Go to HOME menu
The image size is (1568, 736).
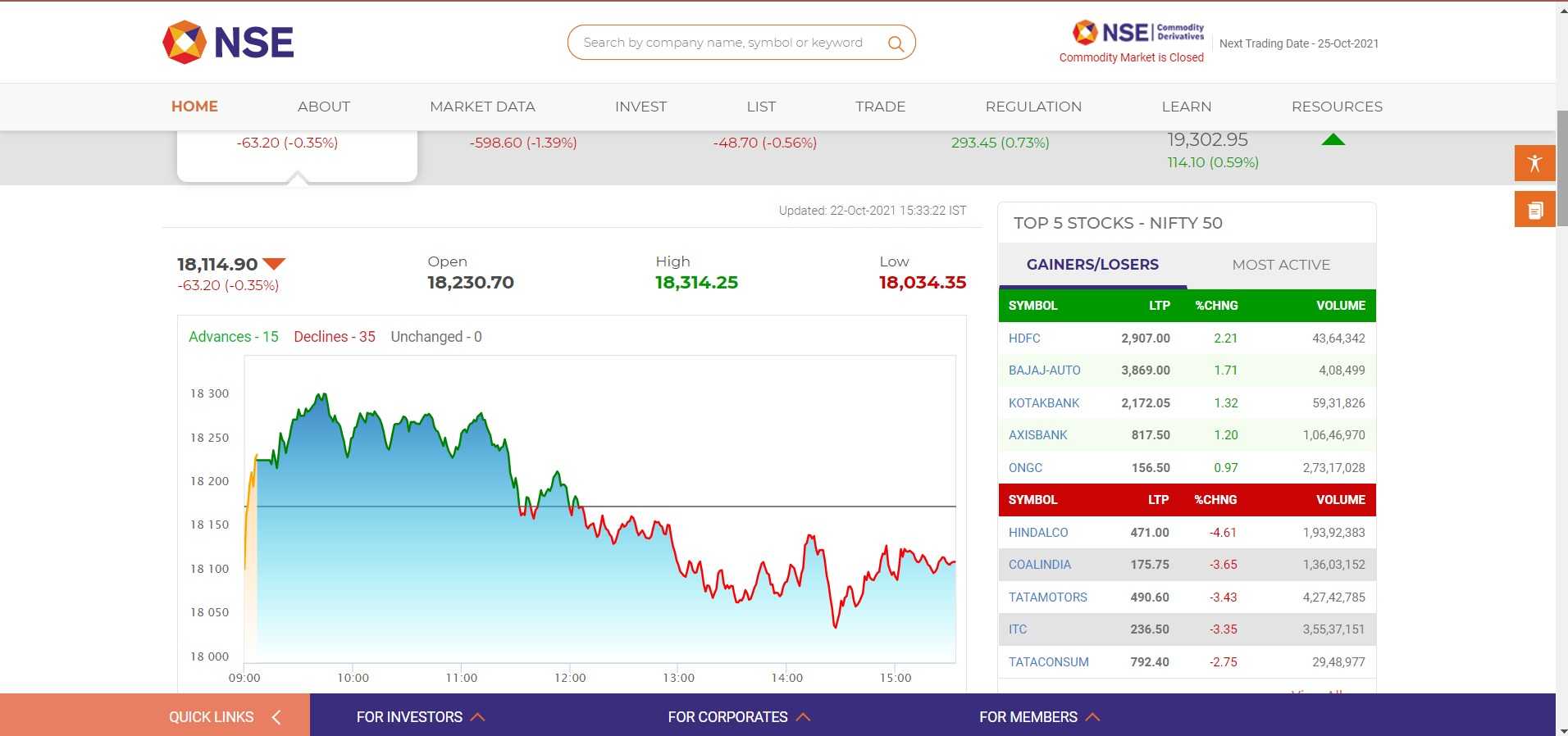pyautogui.click(x=194, y=107)
